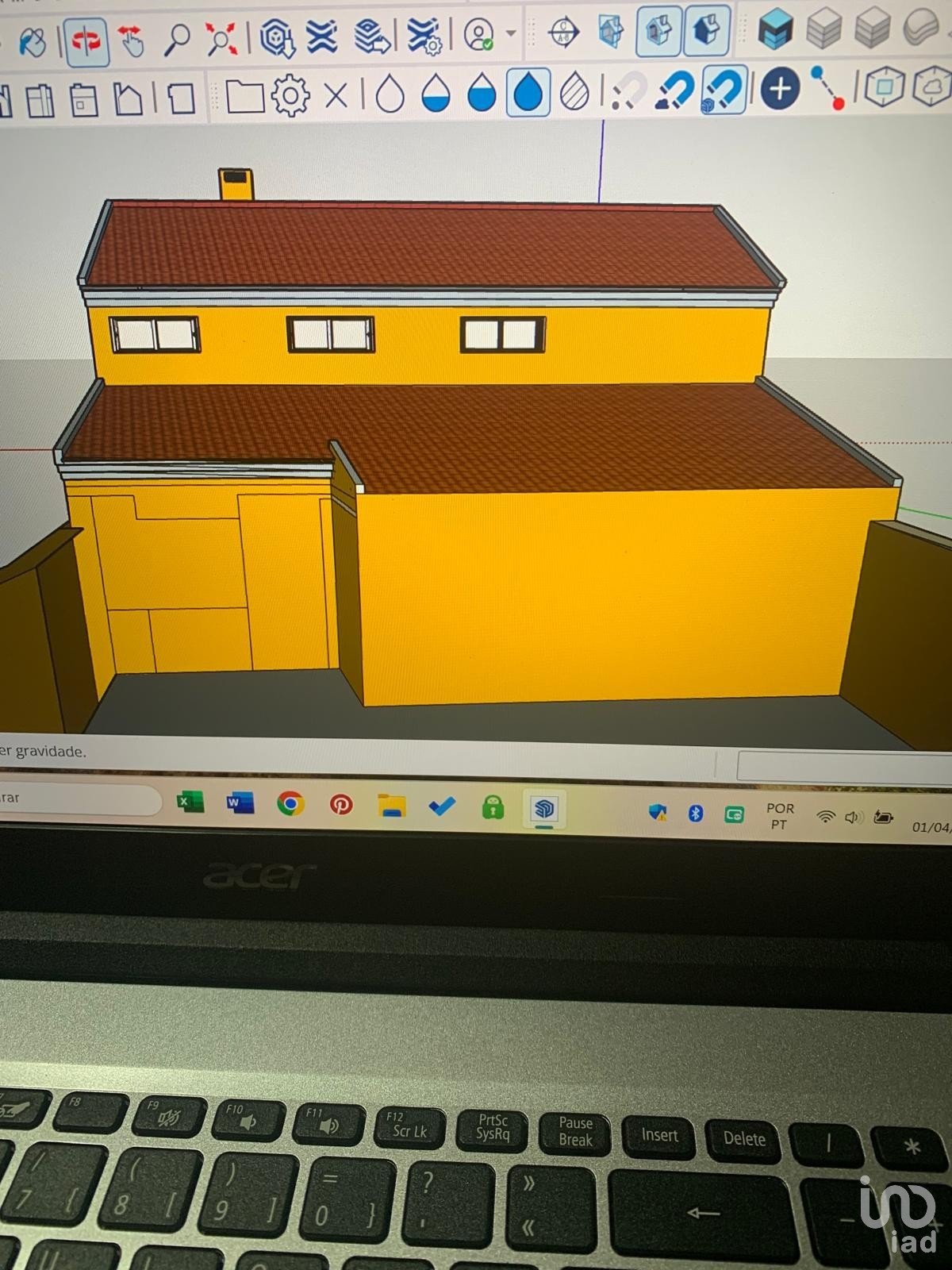Click the folder icon in toolbar
Image resolution: width=952 pixels, height=1270 pixels.
tap(244, 96)
